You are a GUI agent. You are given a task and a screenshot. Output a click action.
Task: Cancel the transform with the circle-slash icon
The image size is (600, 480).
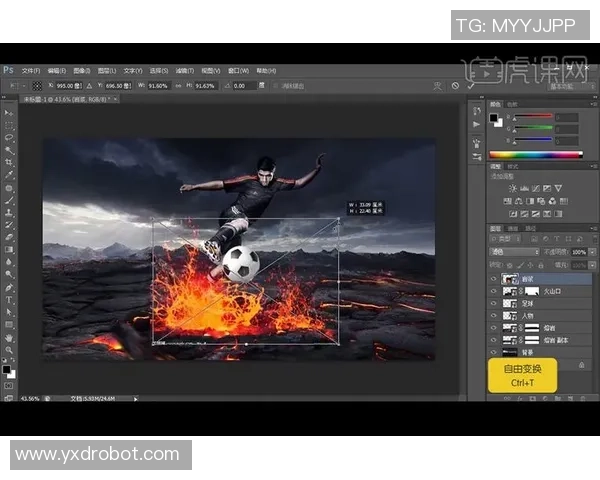(x=455, y=86)
